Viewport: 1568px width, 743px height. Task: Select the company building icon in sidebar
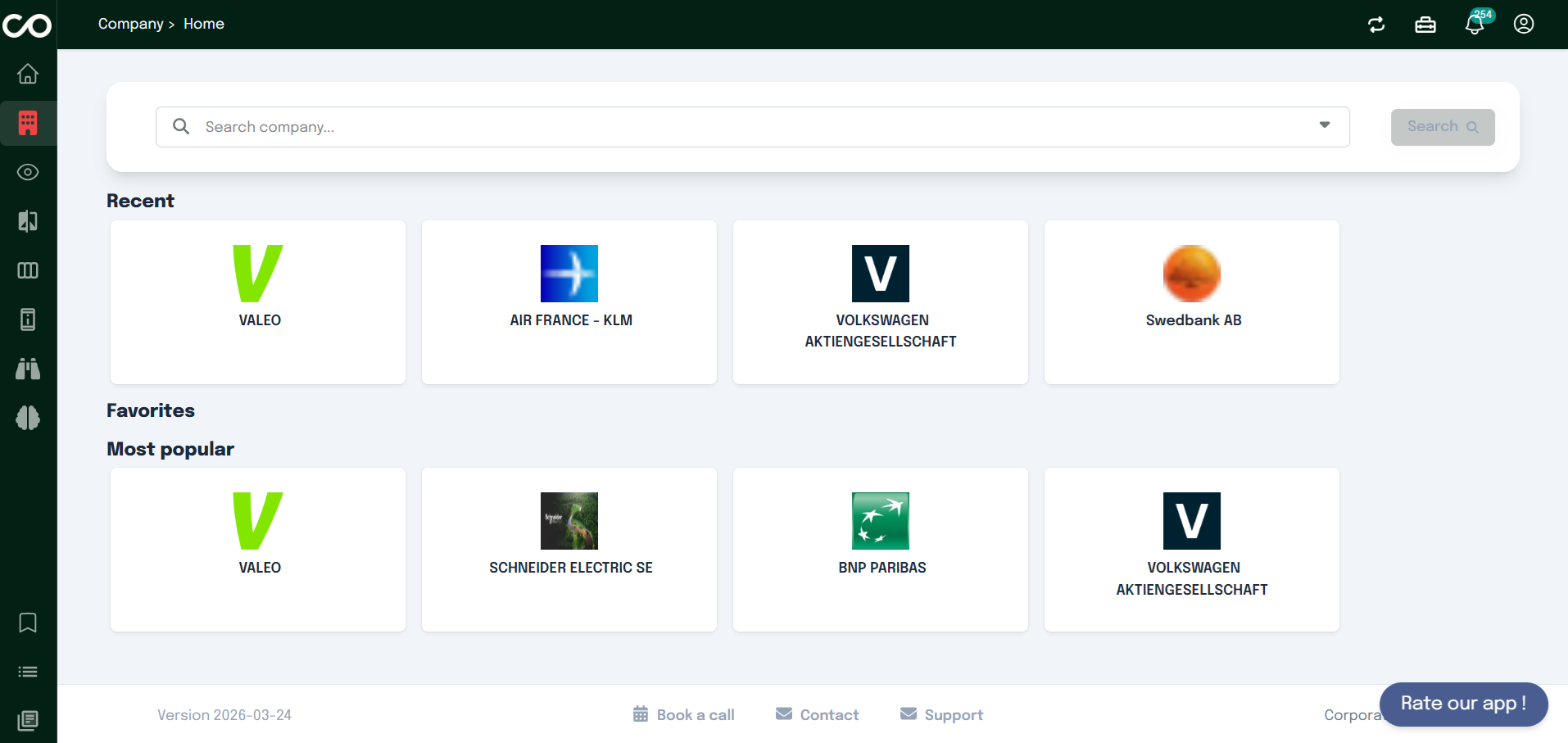tap(27, 123)
